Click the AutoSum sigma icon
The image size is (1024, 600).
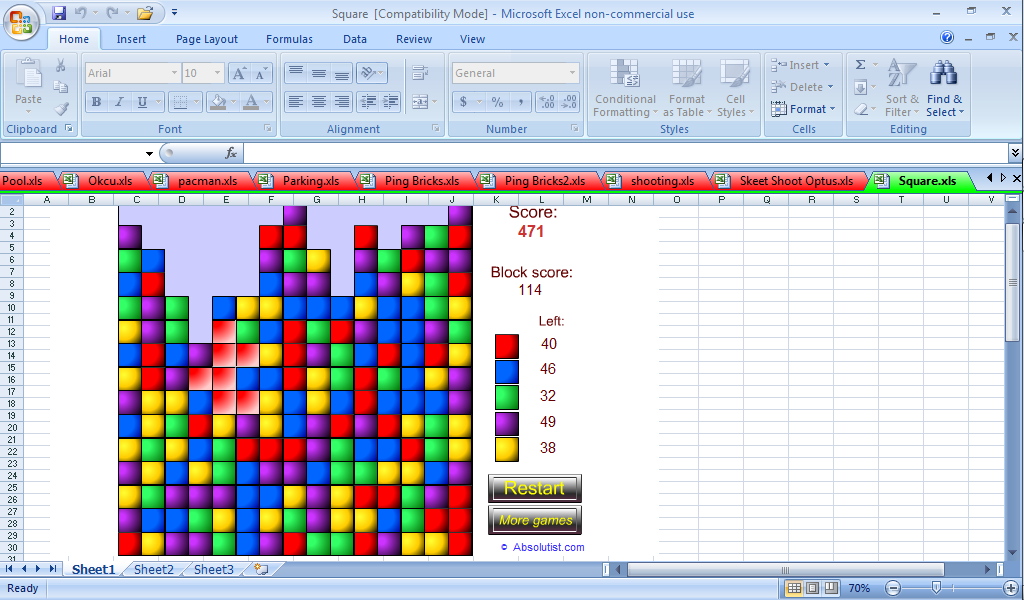pos(860,65)
